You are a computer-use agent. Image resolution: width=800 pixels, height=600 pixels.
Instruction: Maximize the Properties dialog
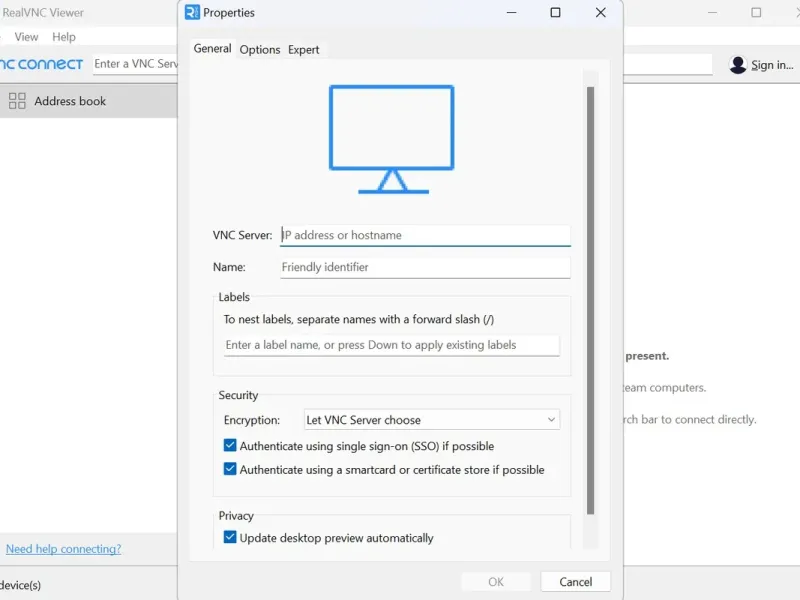coord(556,12)
